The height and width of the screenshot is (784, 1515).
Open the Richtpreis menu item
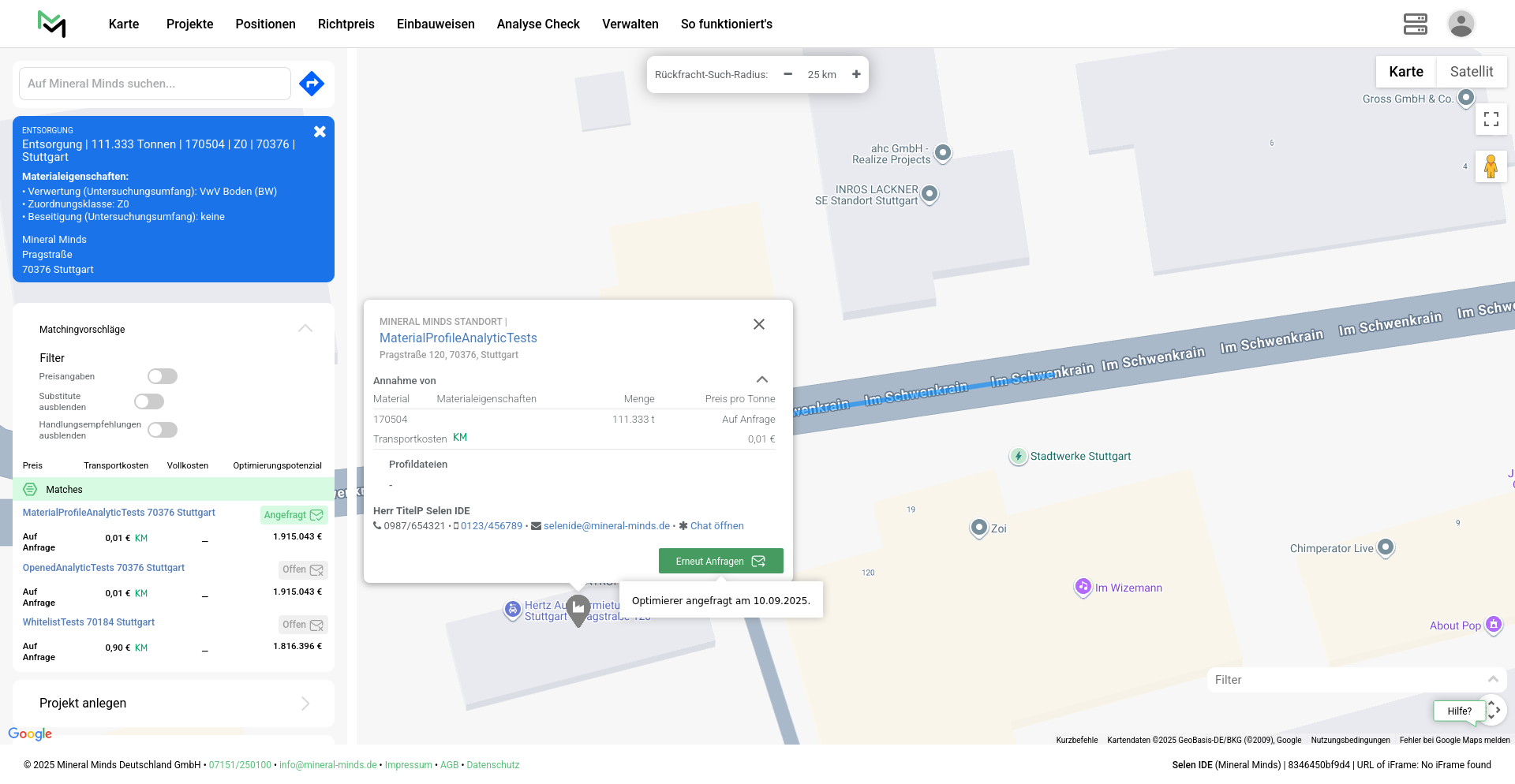[x=346, y=24]
